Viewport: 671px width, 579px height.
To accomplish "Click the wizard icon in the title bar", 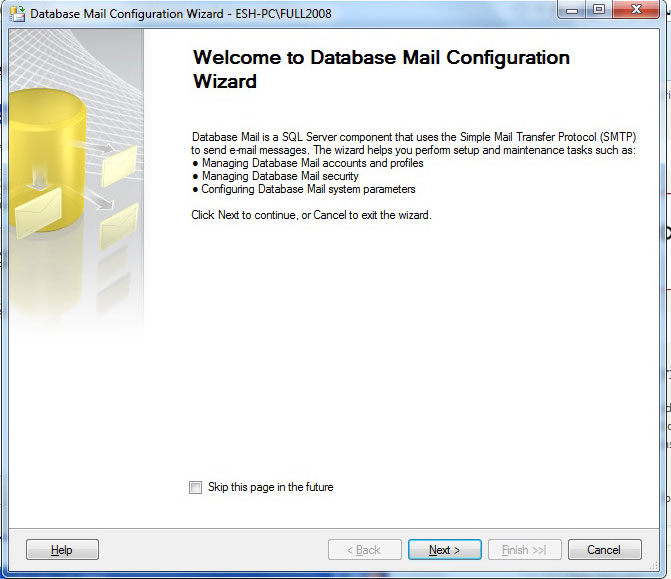I will click(x=16, y=13).
